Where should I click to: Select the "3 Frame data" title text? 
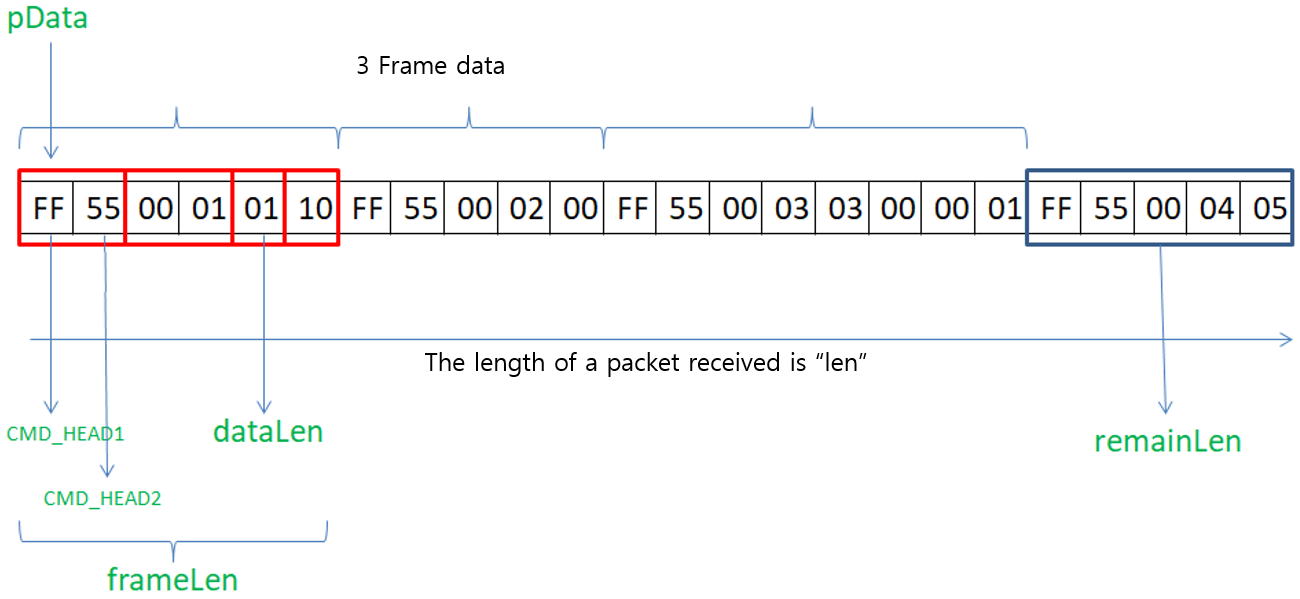click(430, 67)
